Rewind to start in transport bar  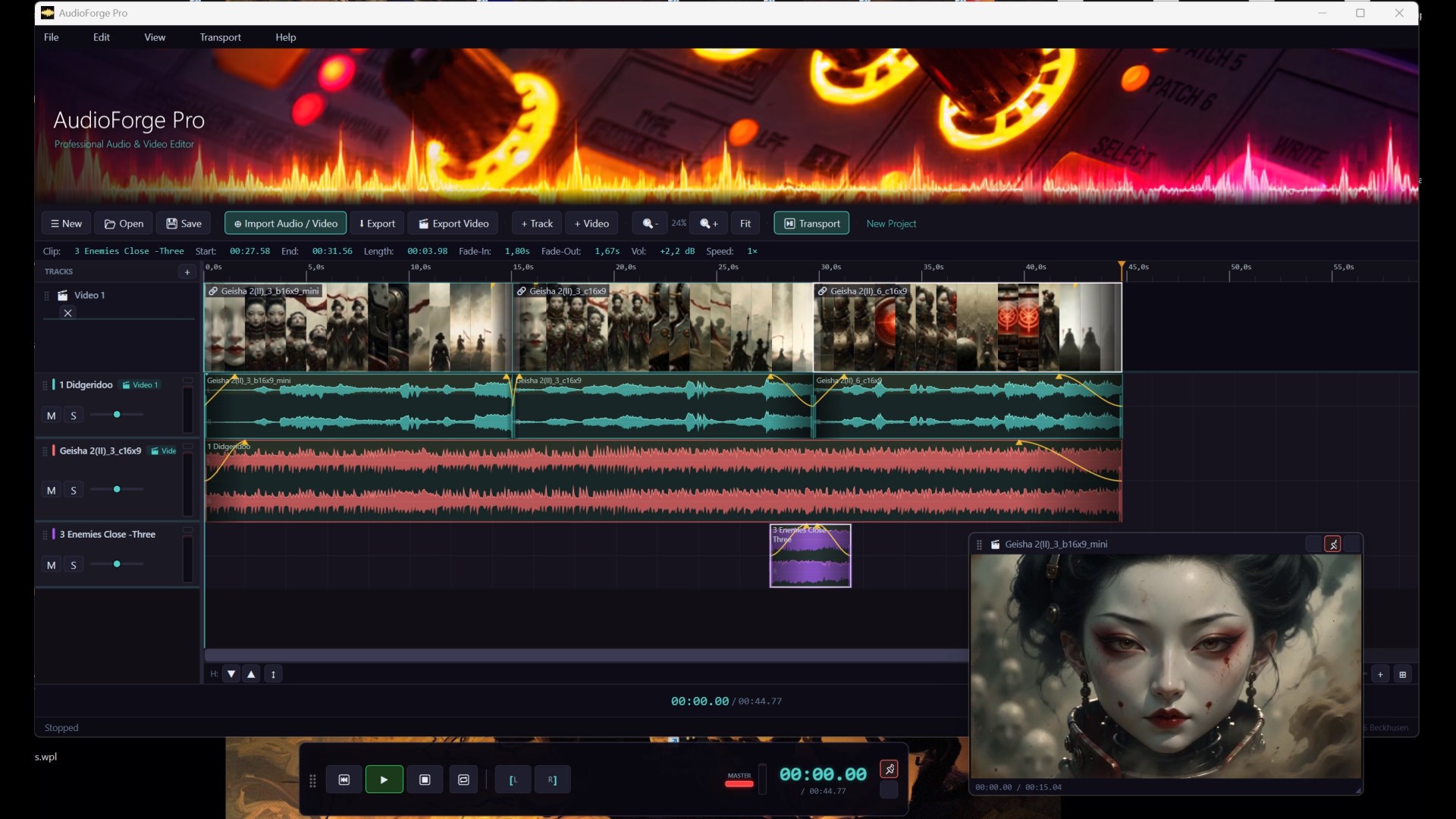point(344,780)
